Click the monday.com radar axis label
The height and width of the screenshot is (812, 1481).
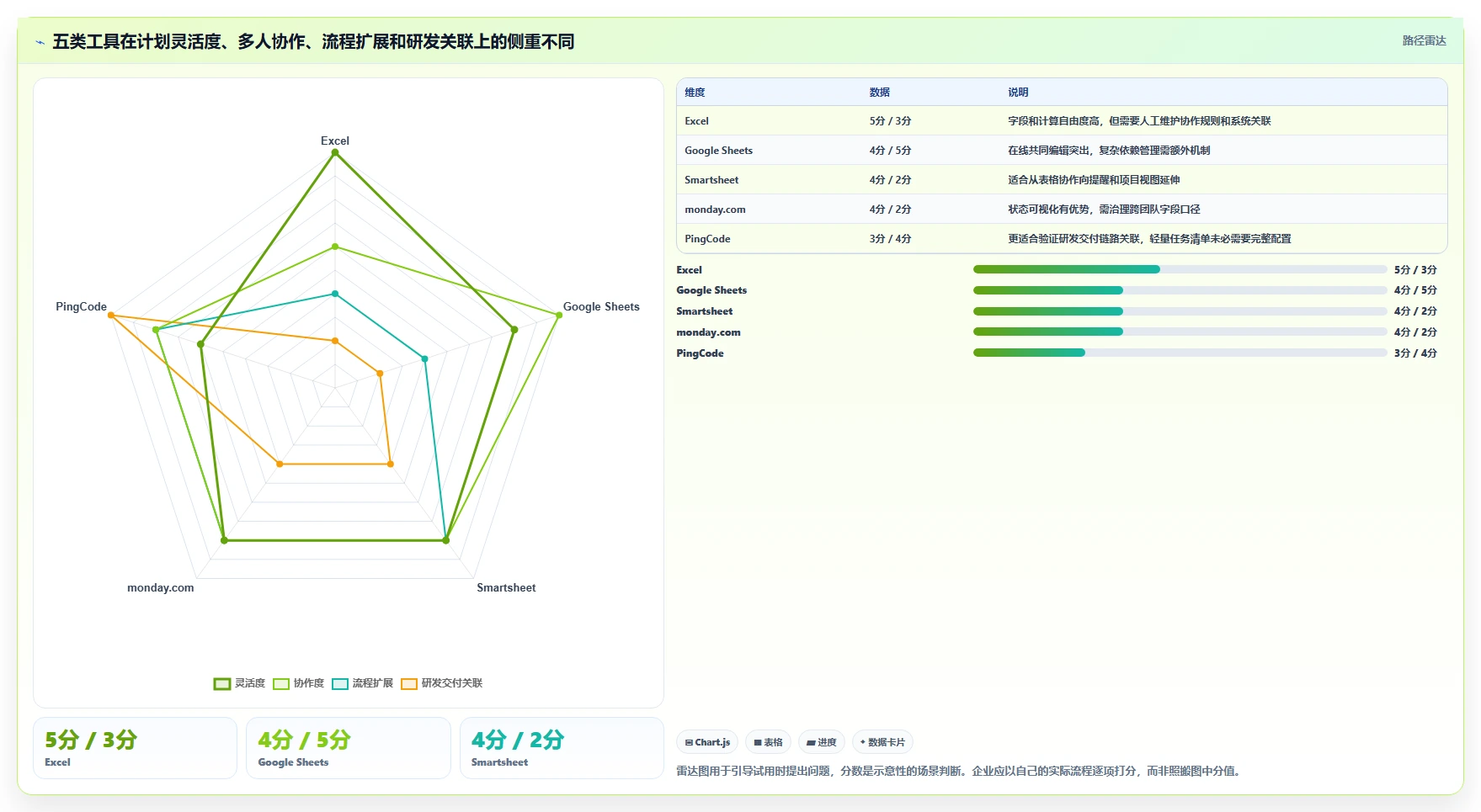[161, 587]
